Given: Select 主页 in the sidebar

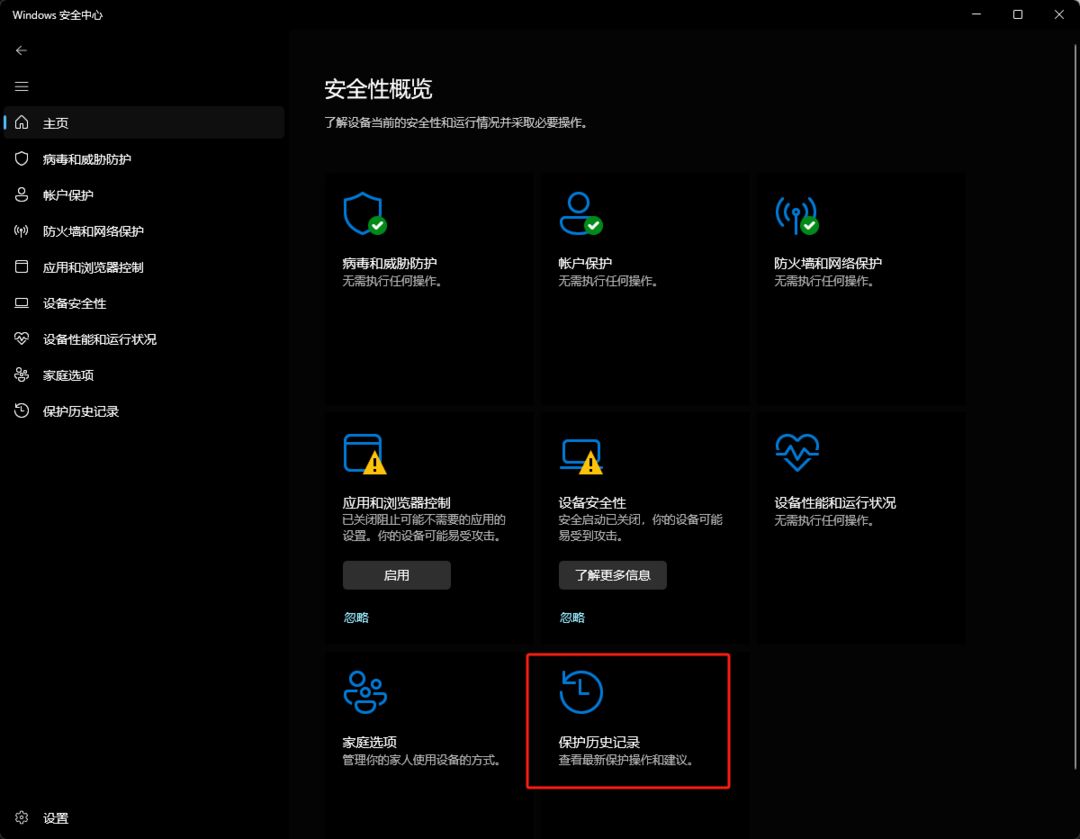Looking at the screenshot, I should [144, 123].
